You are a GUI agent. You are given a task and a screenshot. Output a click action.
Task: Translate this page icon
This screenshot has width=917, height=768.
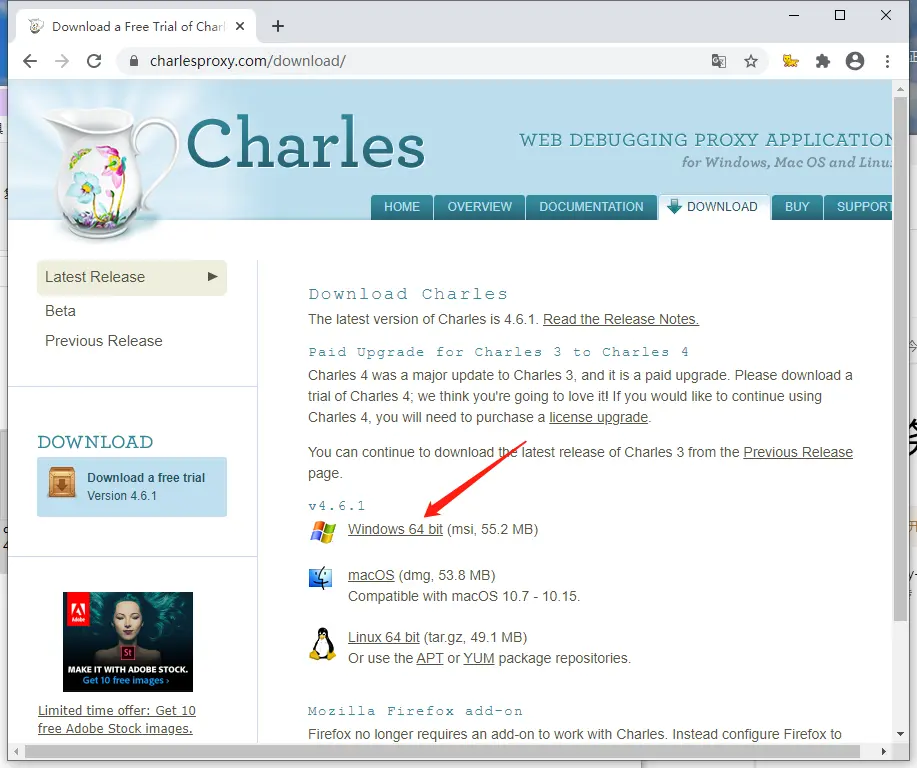[719, 61]
